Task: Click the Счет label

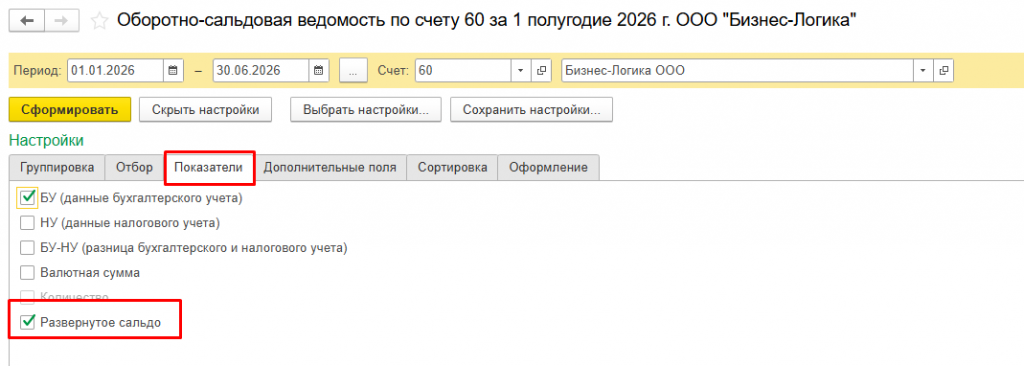Action: click(393, 71)
